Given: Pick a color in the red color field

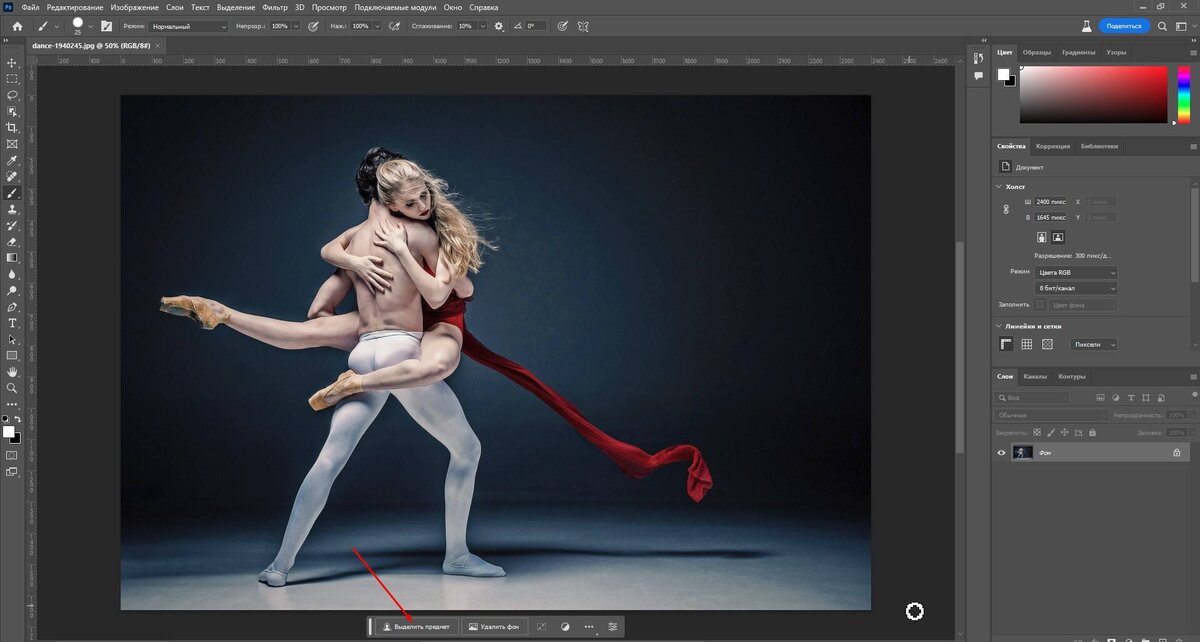Looking at the screenshot, I should point(1093,95).
